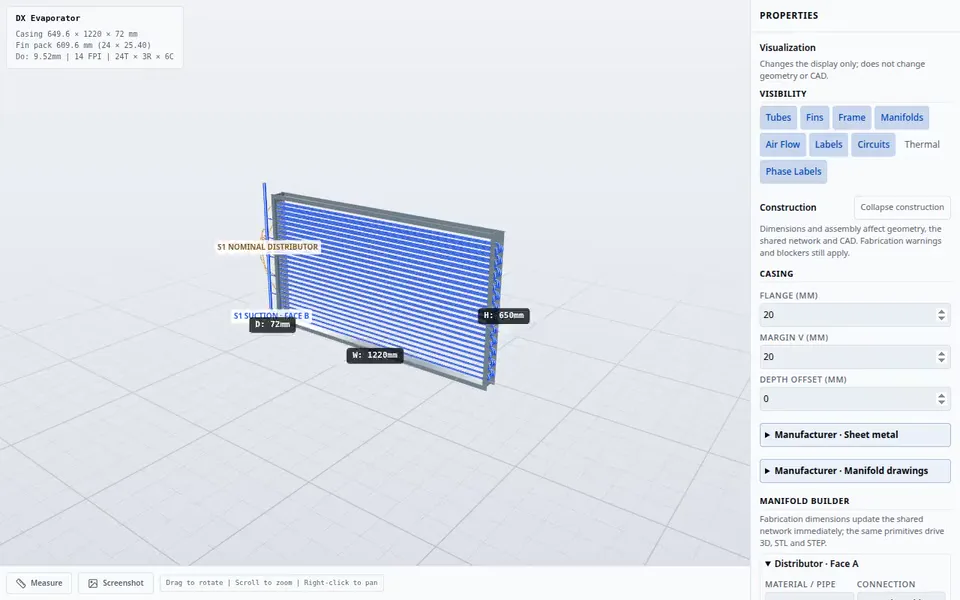
Task: Adjust the Depth Offset stepper arrows
Action: click(941, 399)
